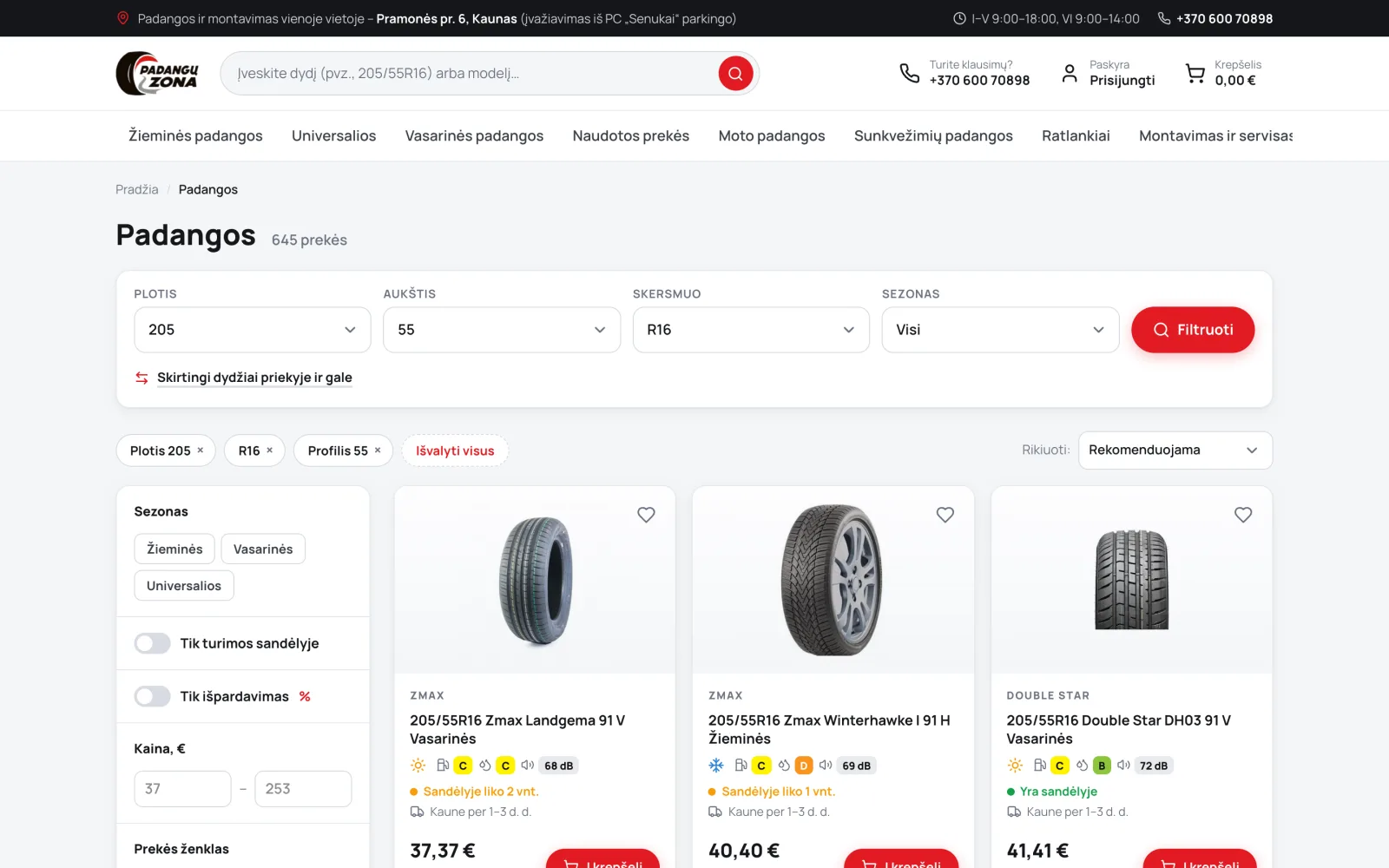Click the Filtruoti button
The width and height of the screenshot is (1389, 868).
[x=1193, y=330]
